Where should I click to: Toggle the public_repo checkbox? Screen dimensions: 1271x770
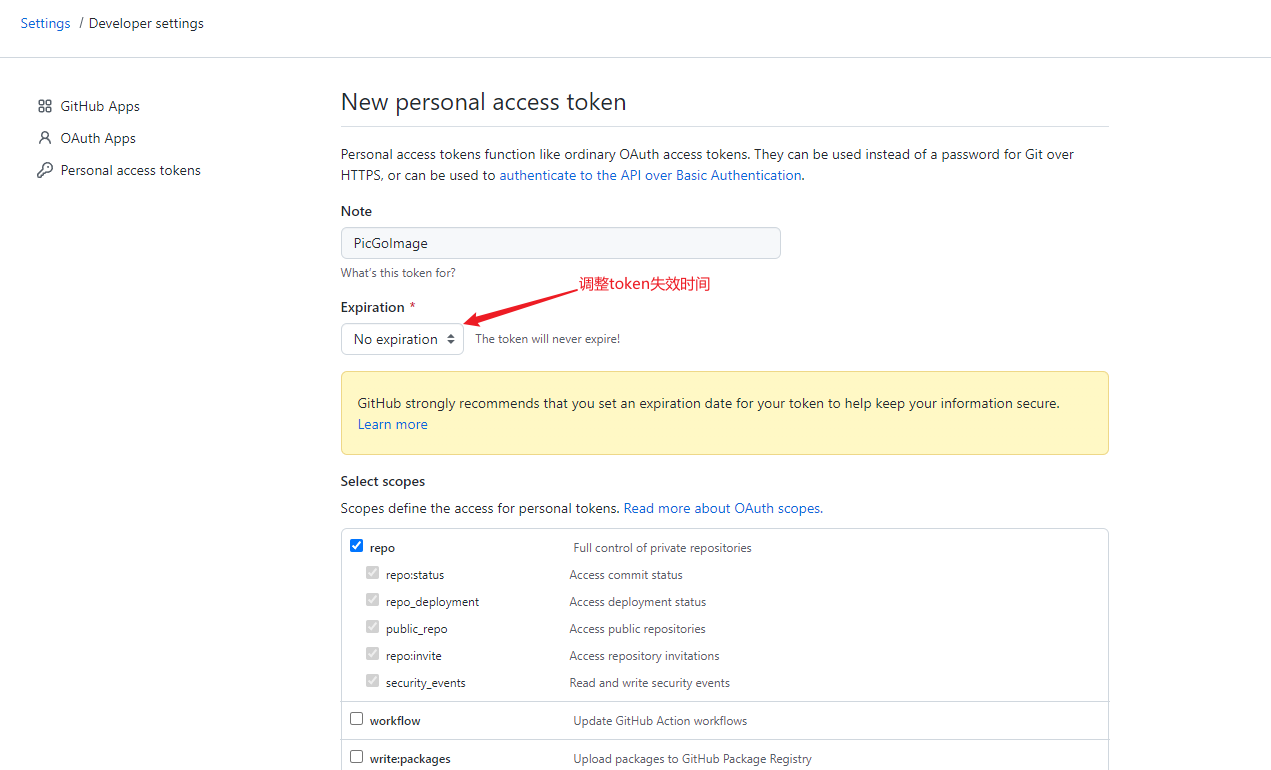372,627
